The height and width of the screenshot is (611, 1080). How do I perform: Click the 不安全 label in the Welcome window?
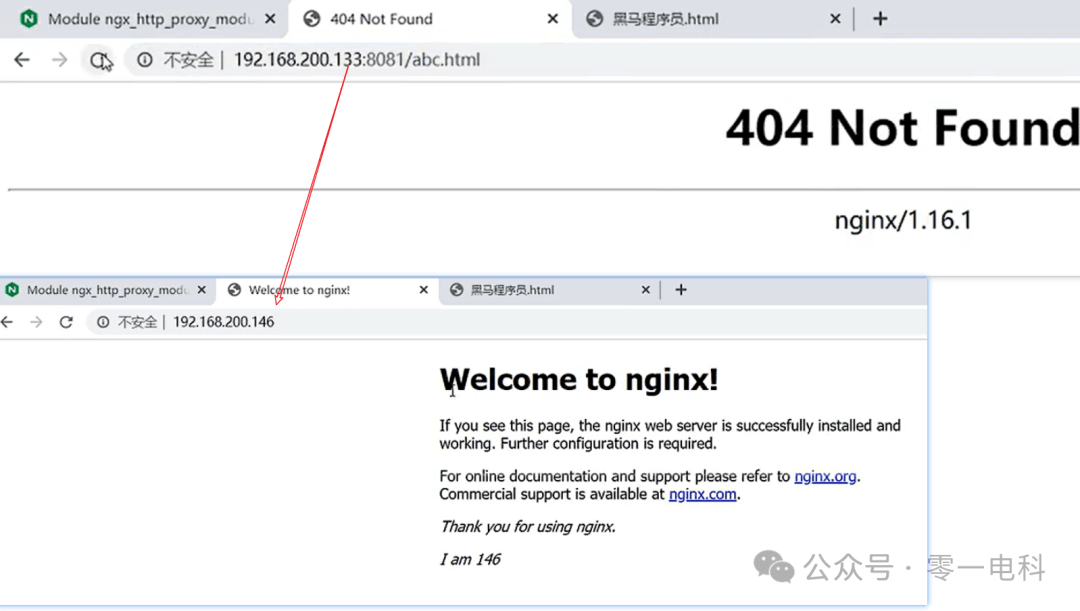(x=138, y=322)
